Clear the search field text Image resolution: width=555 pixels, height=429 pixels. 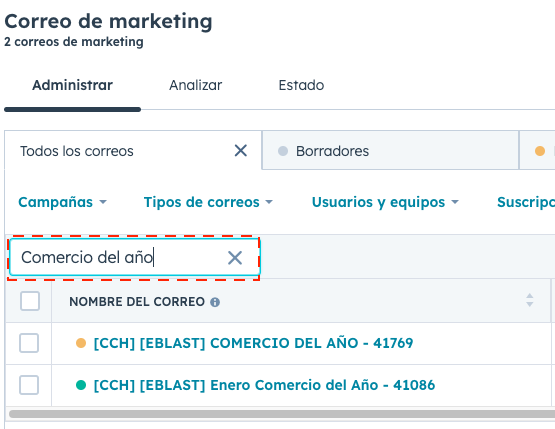(x=235, y=258)
